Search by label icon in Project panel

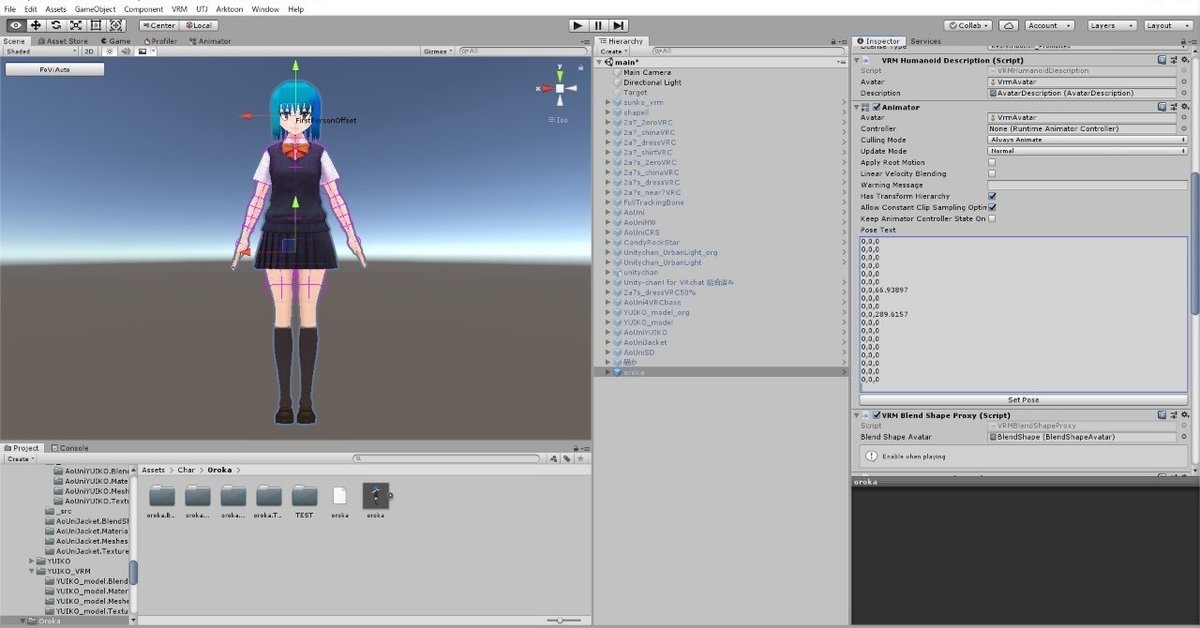click(x=567, y=459)
